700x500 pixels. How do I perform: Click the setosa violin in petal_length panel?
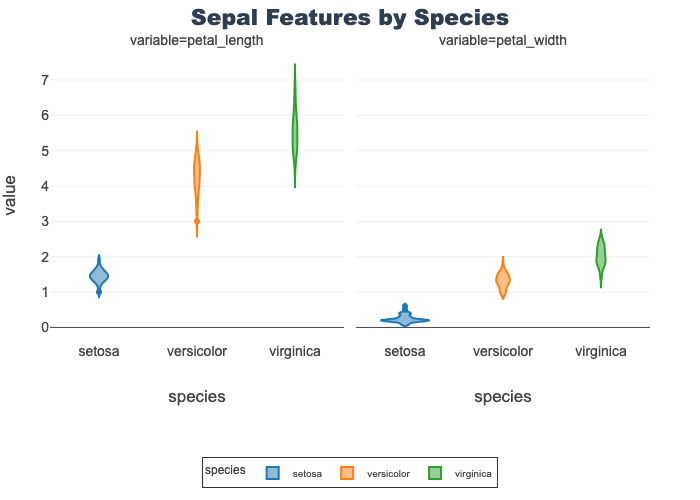99,275
